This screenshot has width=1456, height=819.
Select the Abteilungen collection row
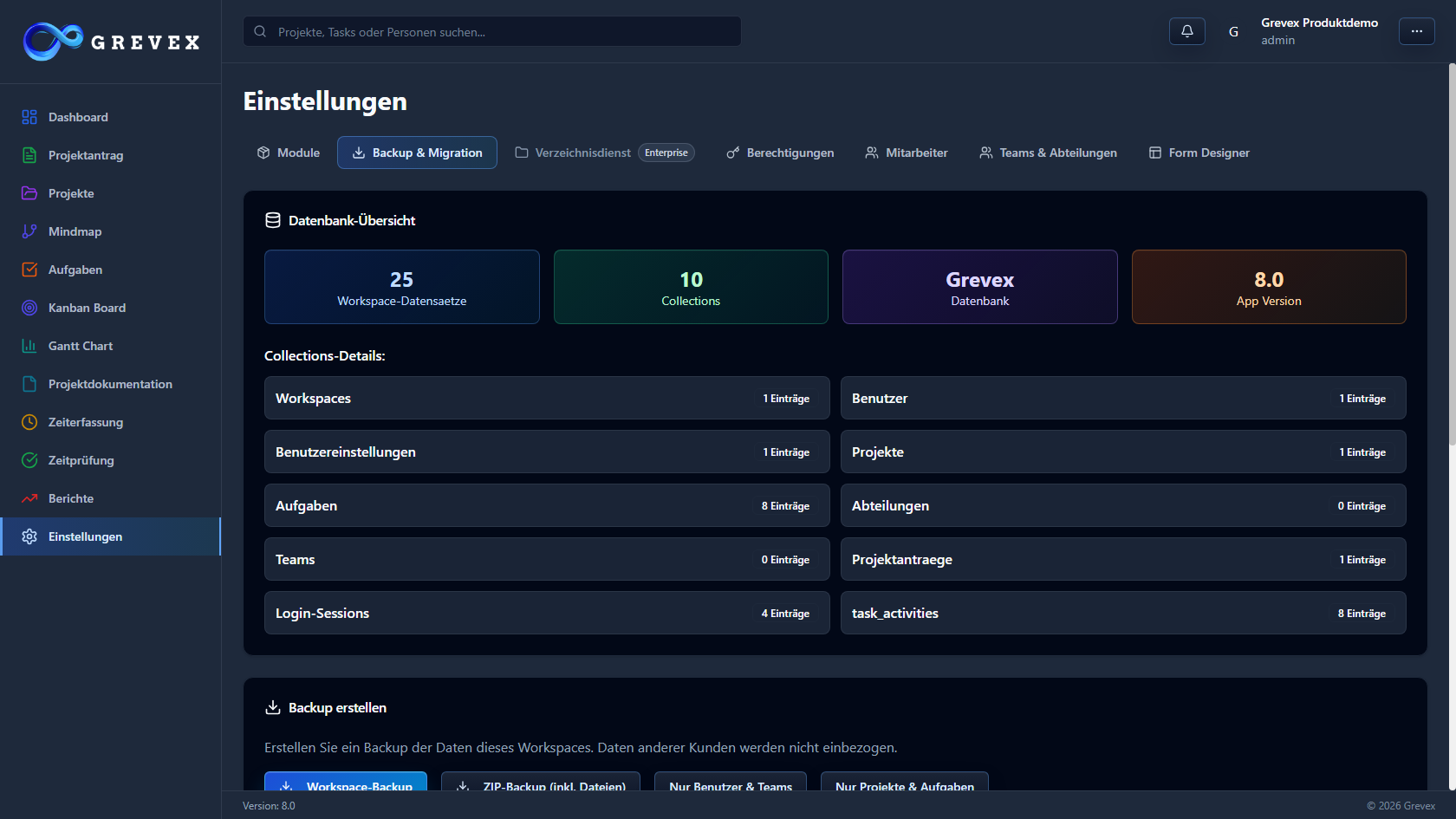pyautogui.click(x=1123, y=505)
